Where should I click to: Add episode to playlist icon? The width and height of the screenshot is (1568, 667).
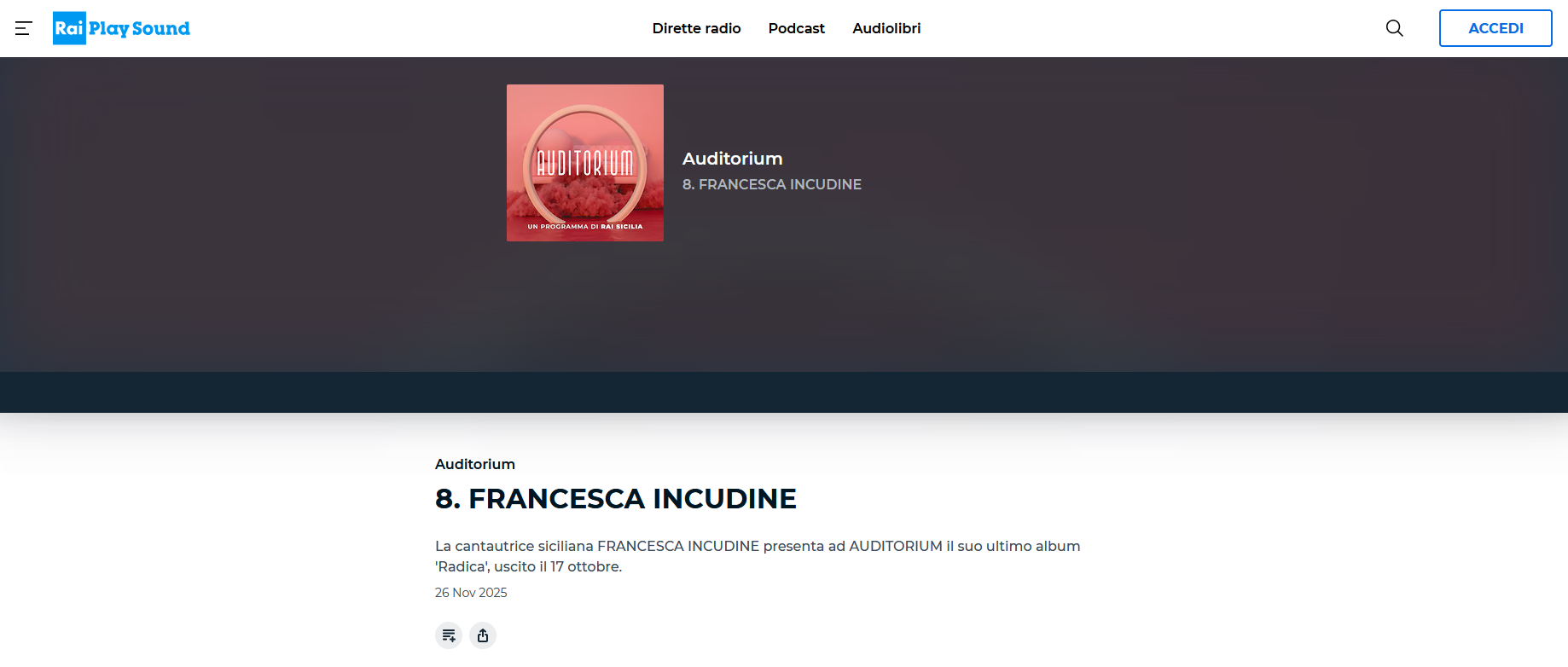point(449,635)
